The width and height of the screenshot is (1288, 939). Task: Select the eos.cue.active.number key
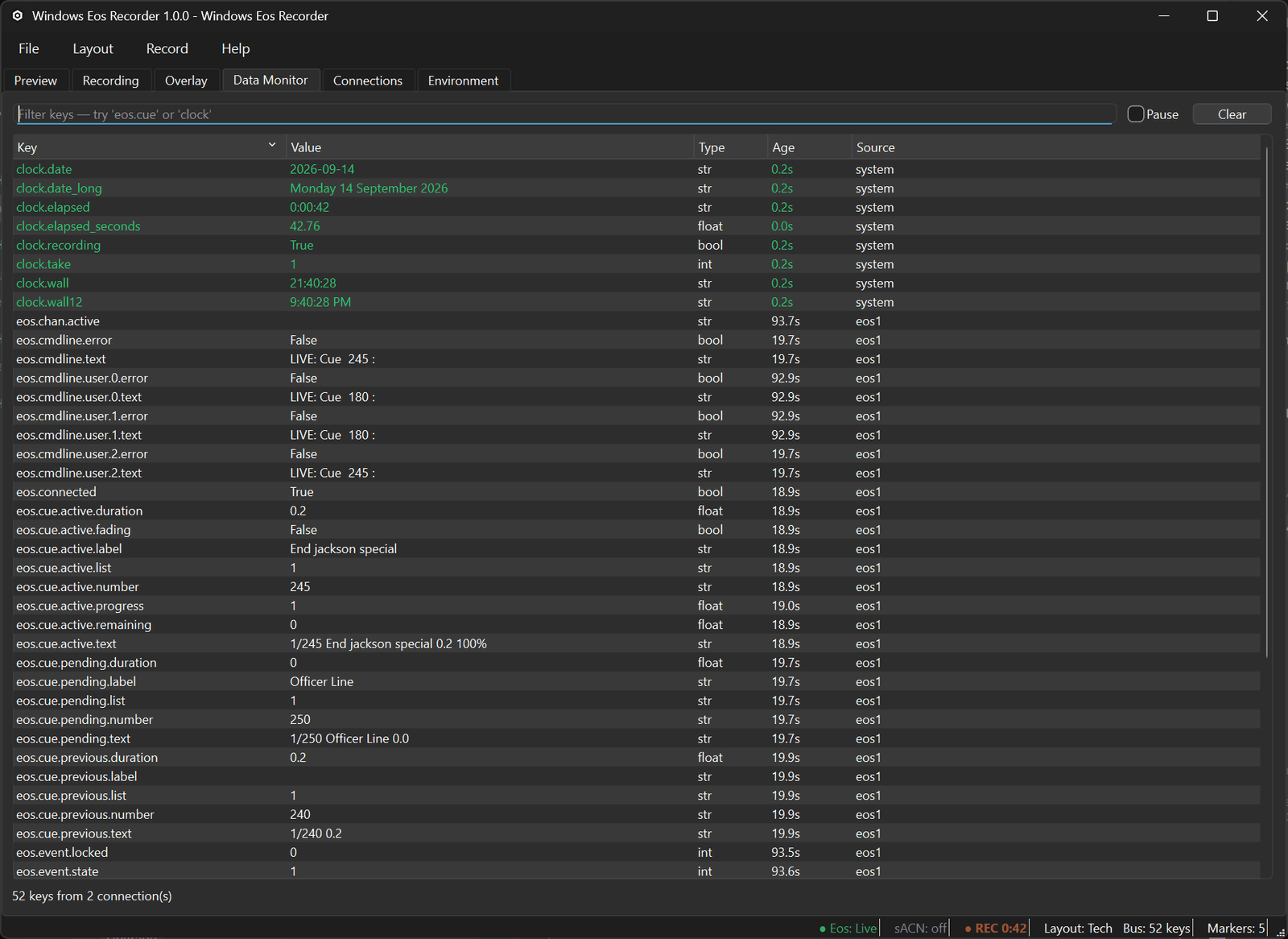point(77,587)
